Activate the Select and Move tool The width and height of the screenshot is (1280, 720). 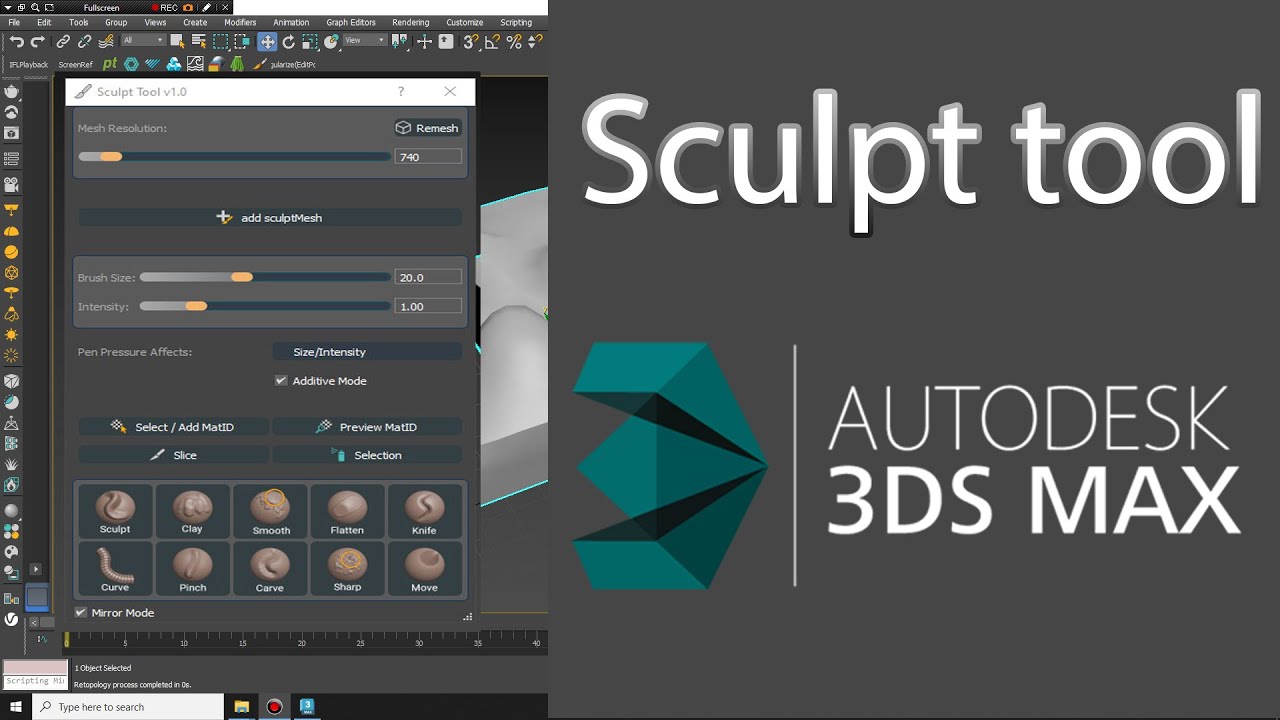pyautogui.click(x=267, y=42)
